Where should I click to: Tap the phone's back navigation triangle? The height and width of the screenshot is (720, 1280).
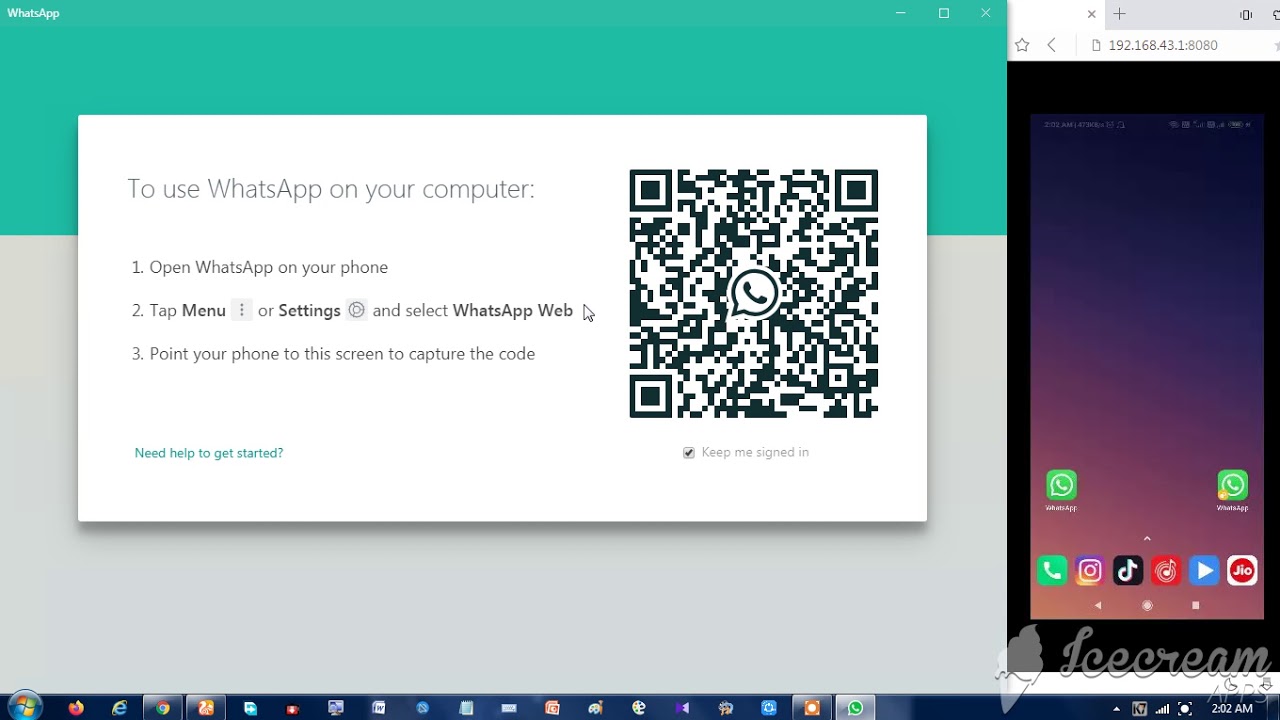point(1098,605)
